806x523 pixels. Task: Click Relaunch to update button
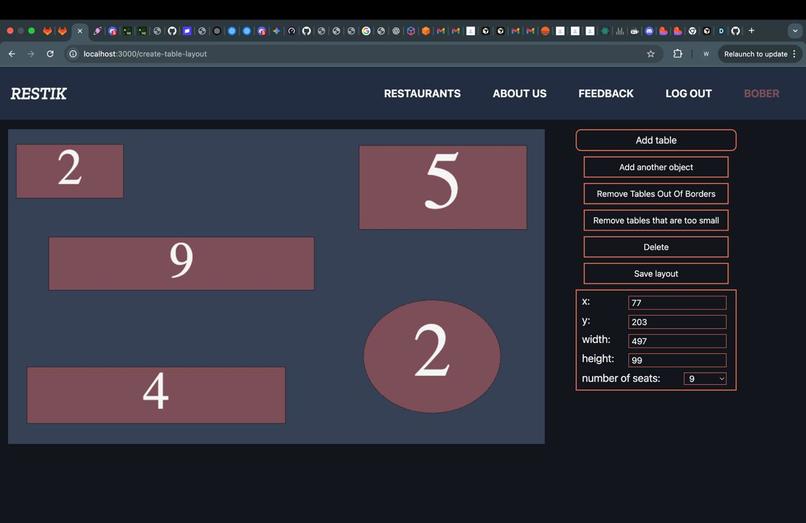coord(760,53)
